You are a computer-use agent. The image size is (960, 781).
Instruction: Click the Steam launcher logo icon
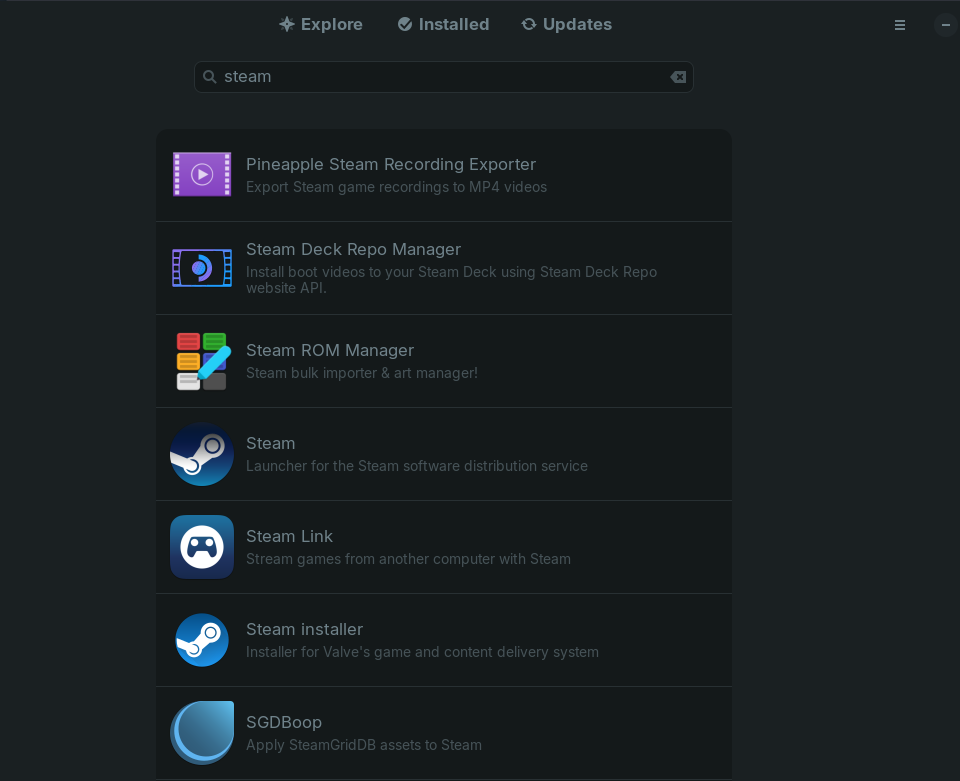[202, 454]
